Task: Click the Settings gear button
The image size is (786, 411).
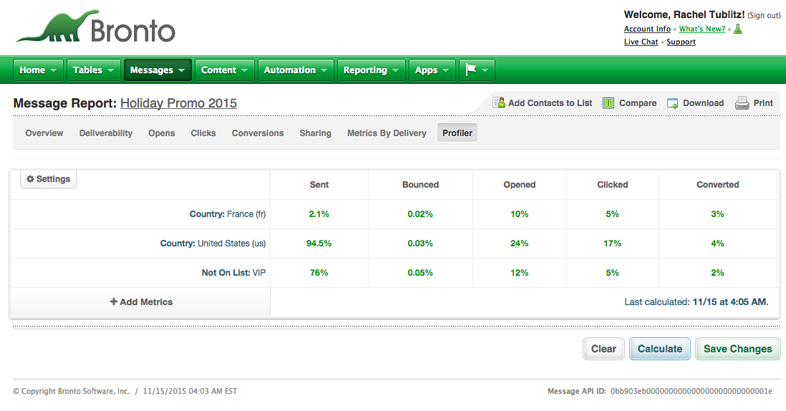Action: 48,179
